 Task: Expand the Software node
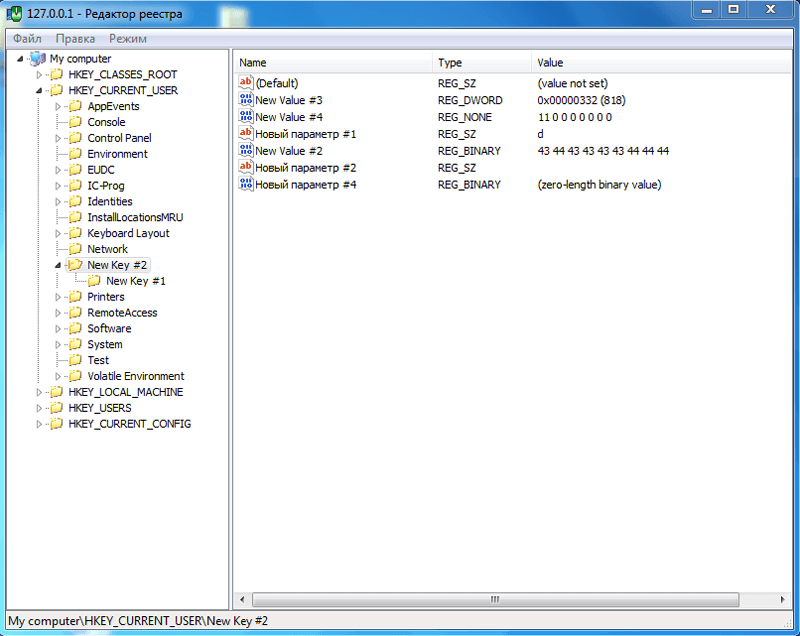58,329
